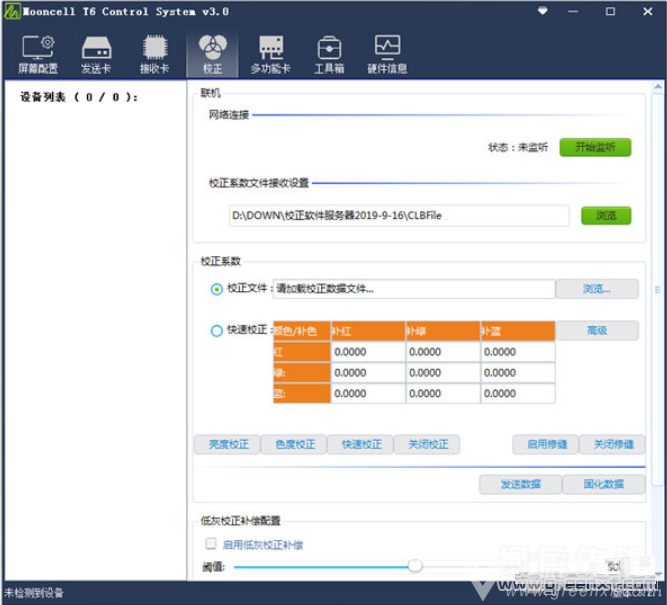This screenshot has height=605, width=667.
Task: Select the 快速校正 radio button
Action: pos(217,331)
